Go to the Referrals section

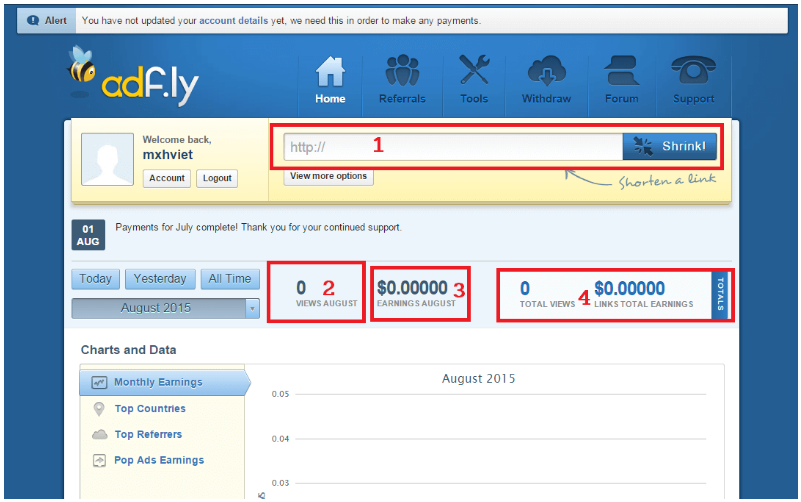pyautogui.click(x=402, y=80)
